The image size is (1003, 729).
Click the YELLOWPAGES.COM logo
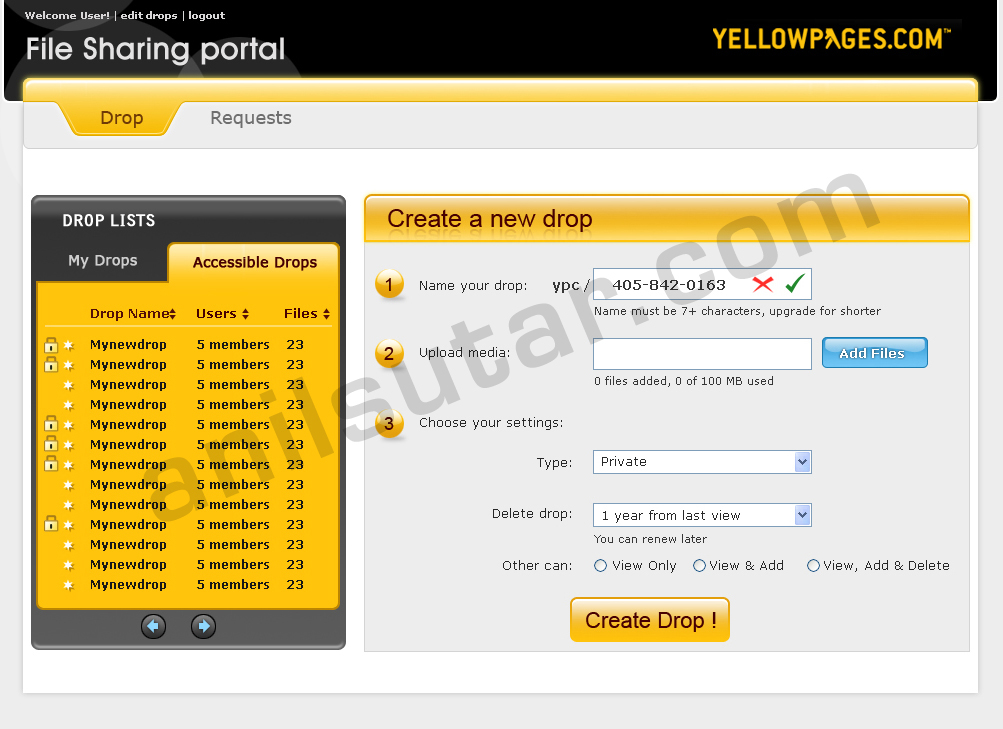coord(831,39)
